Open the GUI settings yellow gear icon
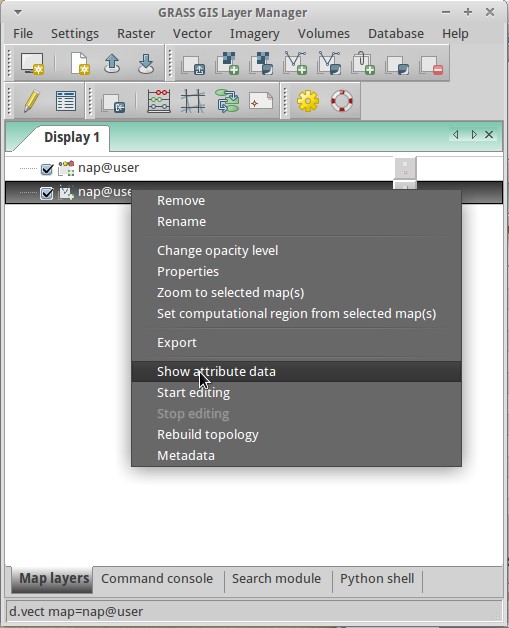 [308, 101]
